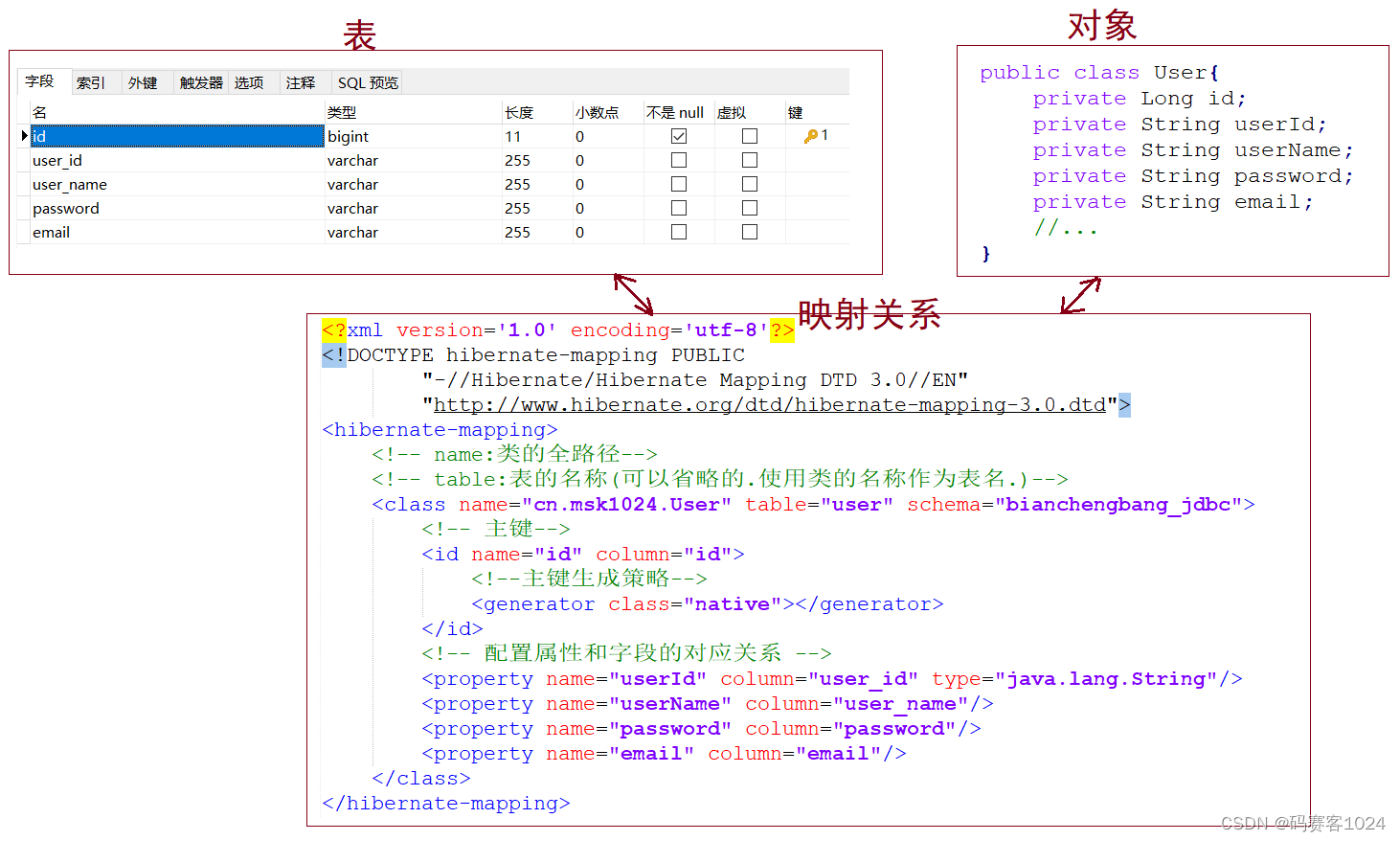
Task: Open the 外键 tab
Action: coord(143,83)
